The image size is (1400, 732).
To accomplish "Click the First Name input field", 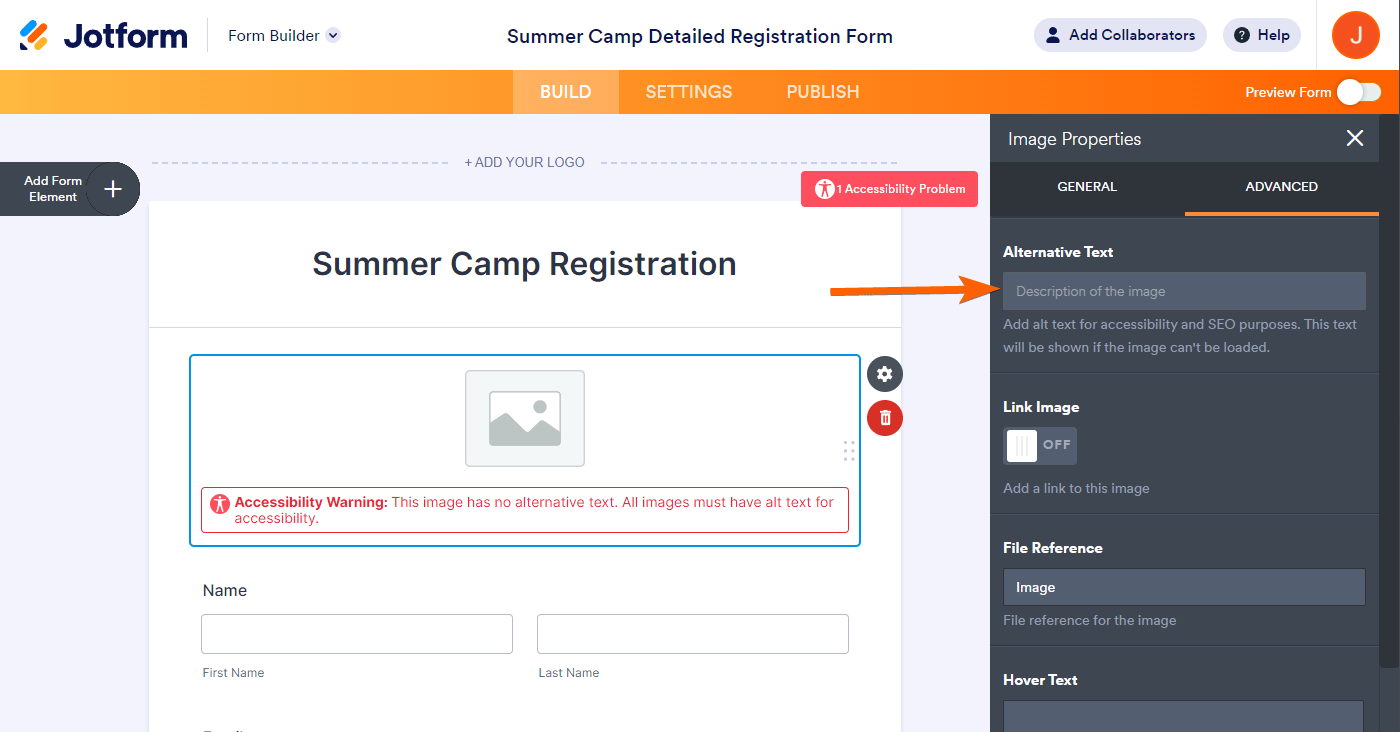I will tap(357, 634).
